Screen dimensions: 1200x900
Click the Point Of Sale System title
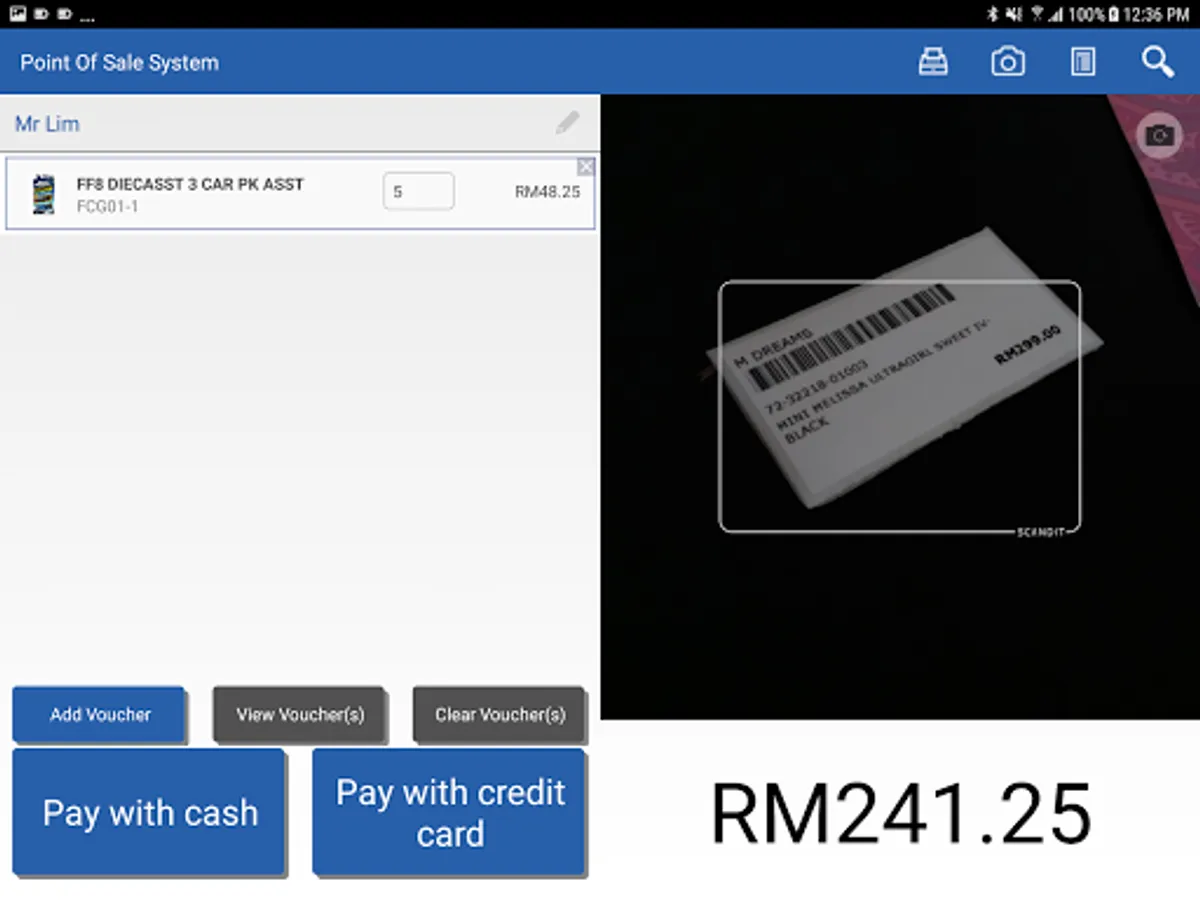pos(119,62)
